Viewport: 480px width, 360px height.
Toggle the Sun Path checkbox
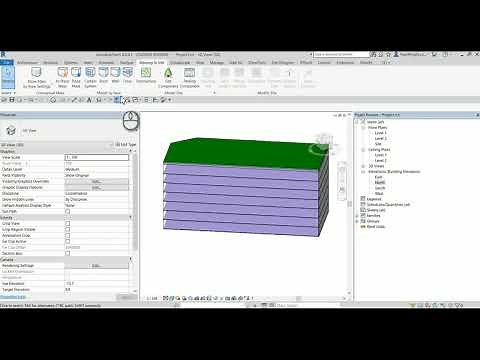[68, 211]
